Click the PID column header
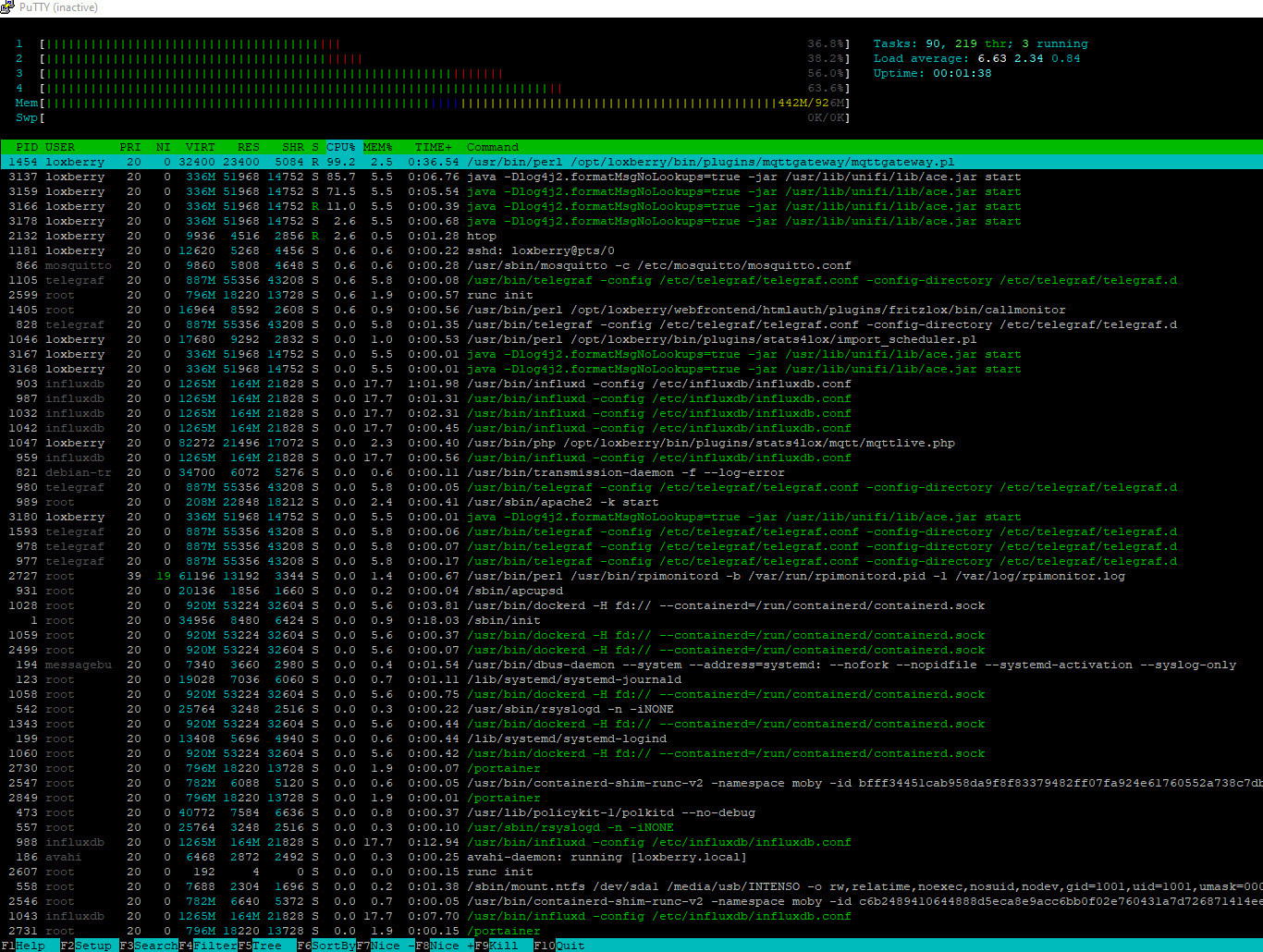 27,147
